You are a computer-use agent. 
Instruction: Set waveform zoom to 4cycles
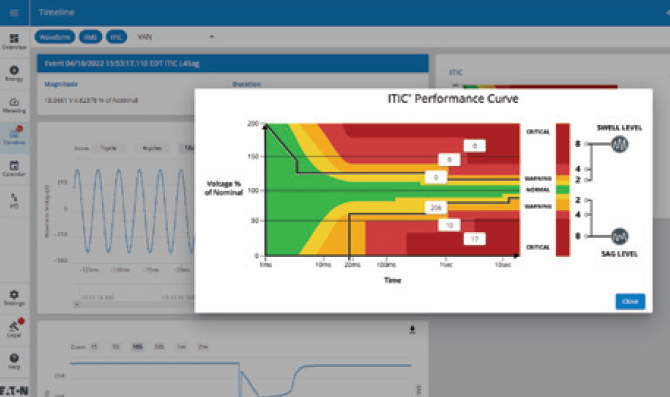click(152, 148)
